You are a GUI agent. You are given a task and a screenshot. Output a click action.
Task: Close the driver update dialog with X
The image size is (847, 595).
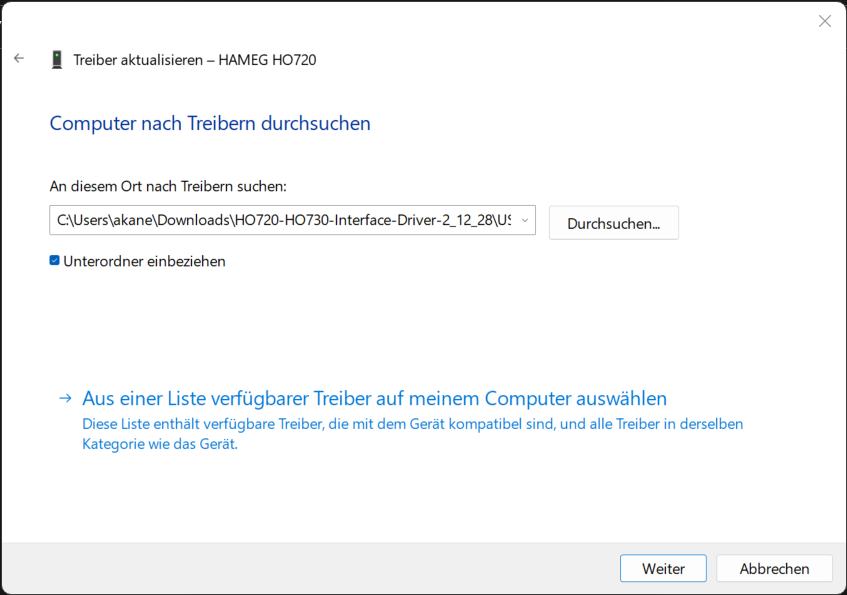point(824,21)
